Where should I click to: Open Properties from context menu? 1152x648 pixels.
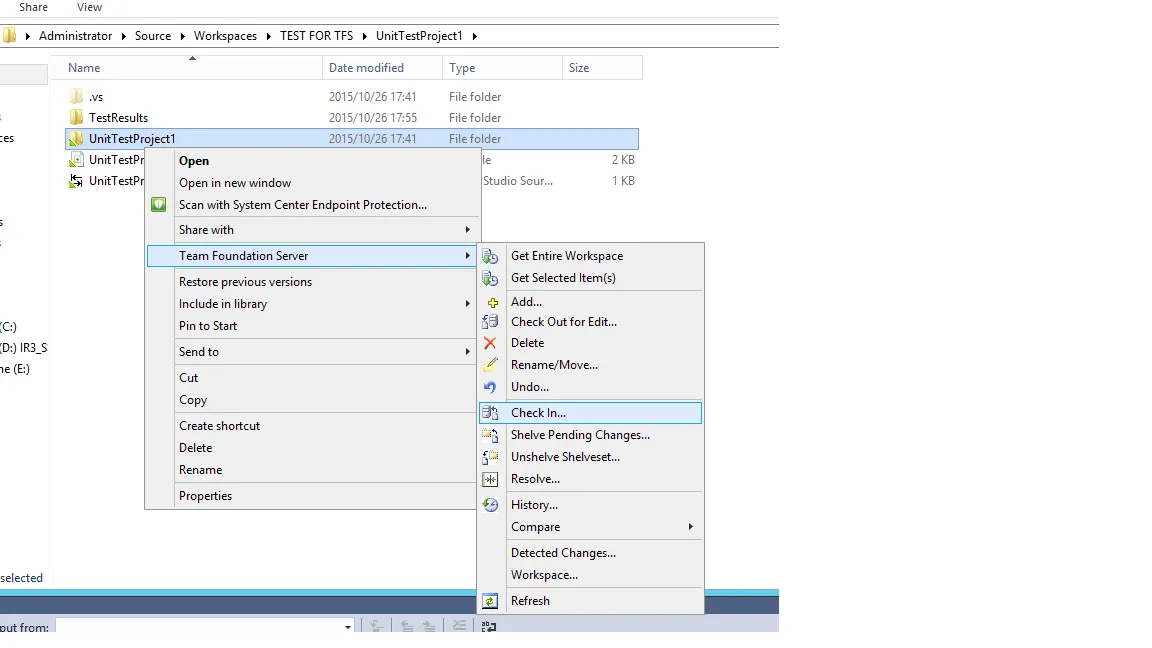coord(206,496)
